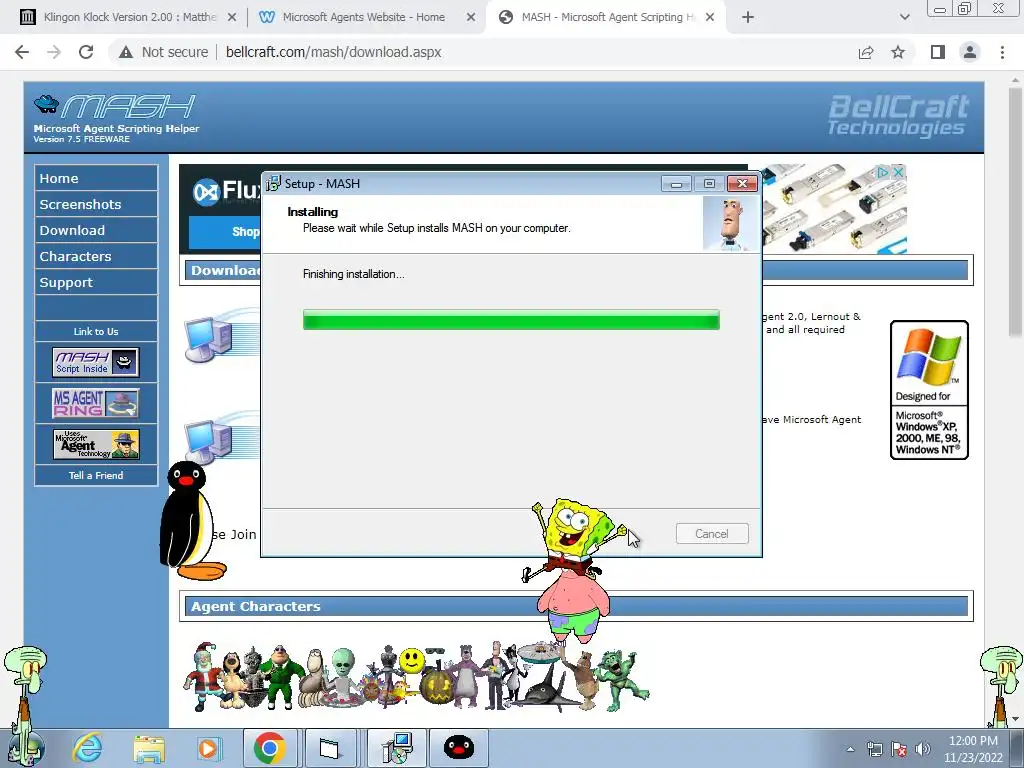Image resolution: width=1024 pixels, height=768 pixels.
Task: Switch to Chrome on the taskbar
Action: (270, 748)
